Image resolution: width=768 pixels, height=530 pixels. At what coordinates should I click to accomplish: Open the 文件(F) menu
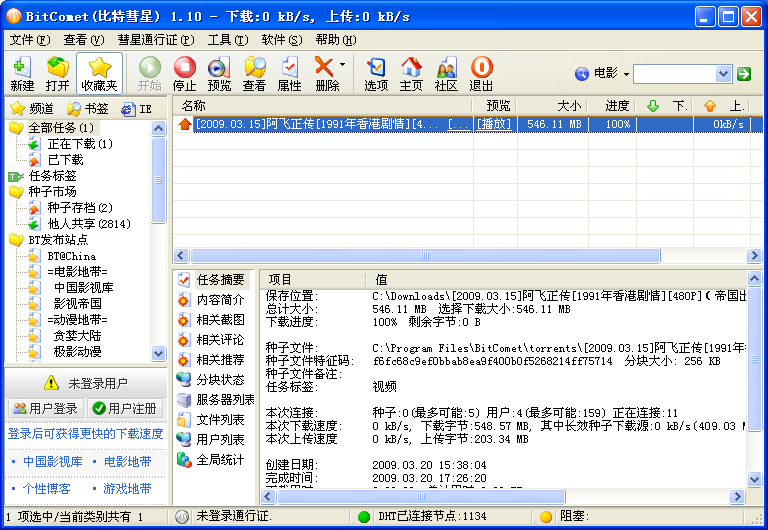coord(30,40)
